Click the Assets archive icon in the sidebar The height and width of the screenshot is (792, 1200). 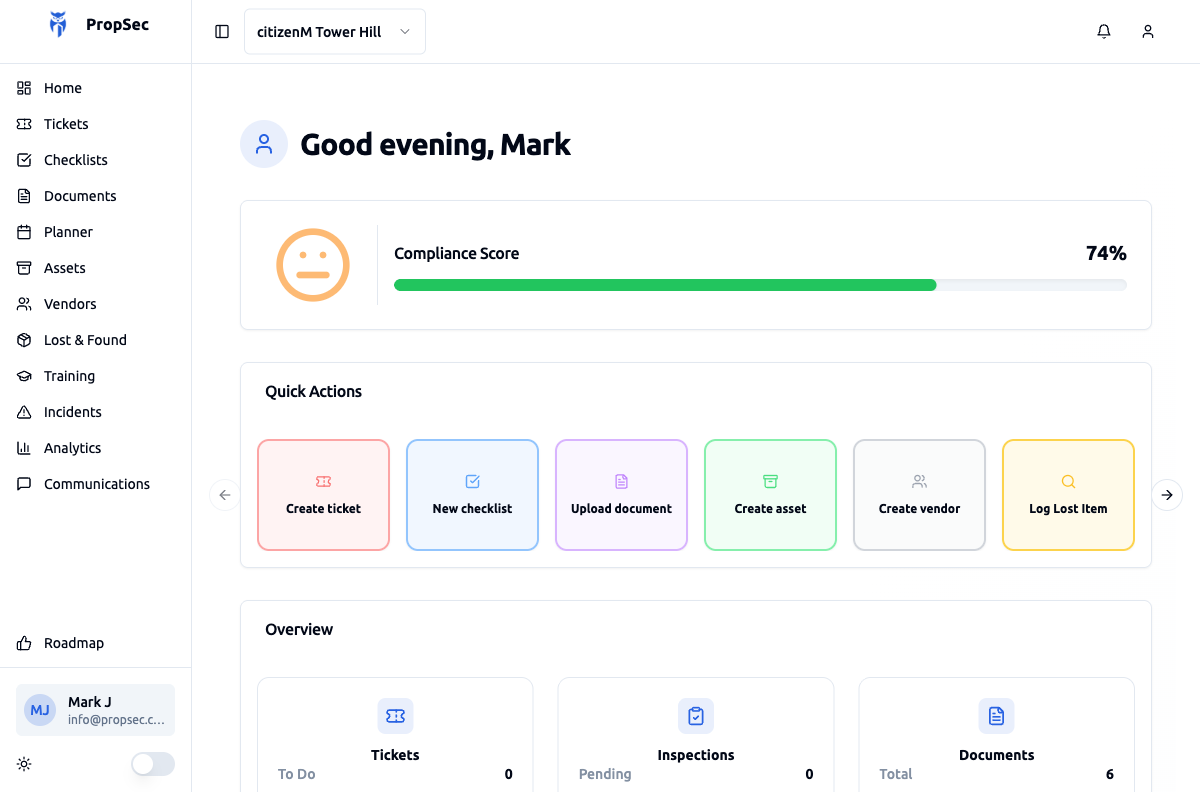24,268
